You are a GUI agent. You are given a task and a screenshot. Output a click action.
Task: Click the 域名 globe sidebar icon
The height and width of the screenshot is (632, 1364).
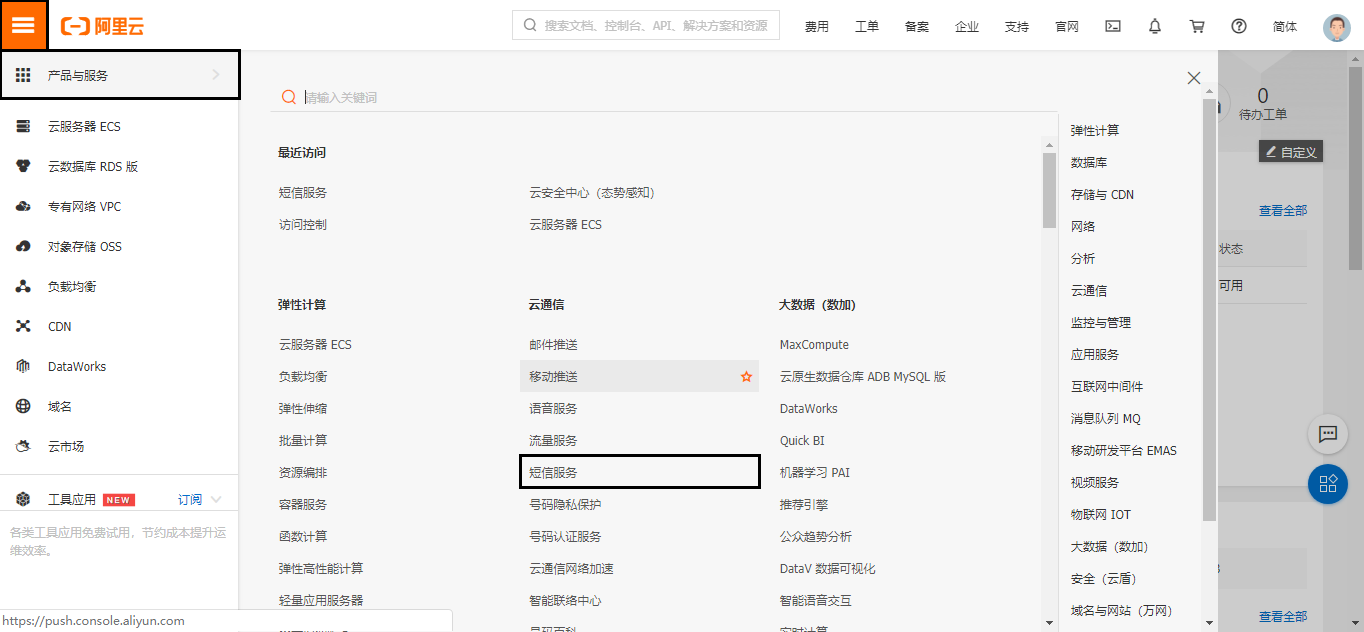point(23,407)
